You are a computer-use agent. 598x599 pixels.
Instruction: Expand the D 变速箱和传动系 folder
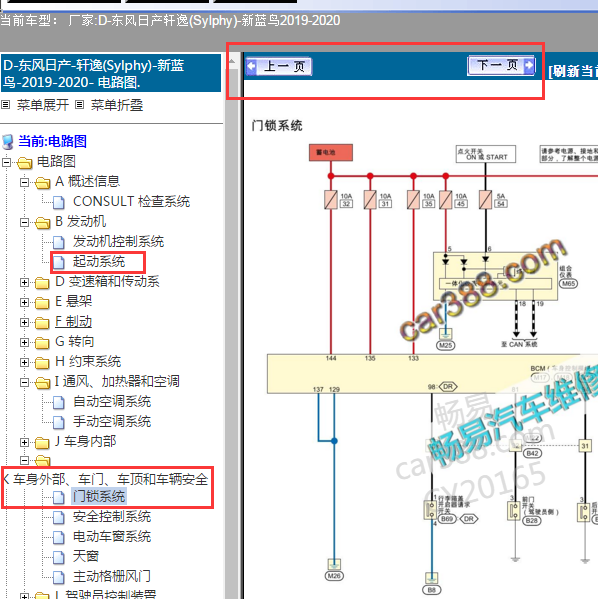(24, 282)
